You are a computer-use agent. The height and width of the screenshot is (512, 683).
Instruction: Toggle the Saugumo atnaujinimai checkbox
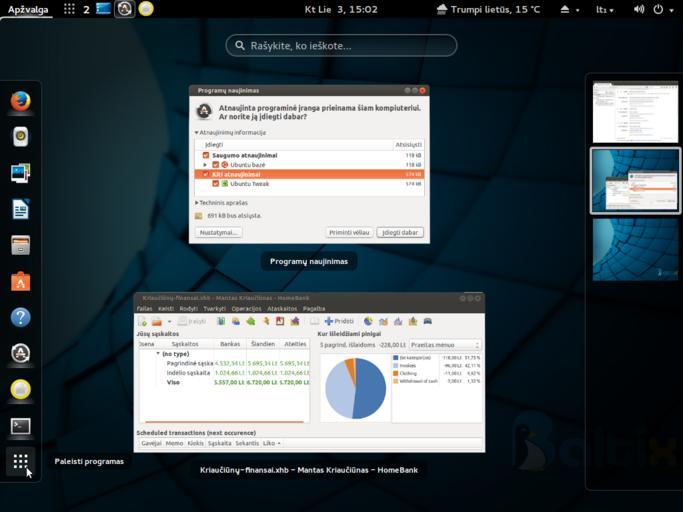[x=206, y=156]
